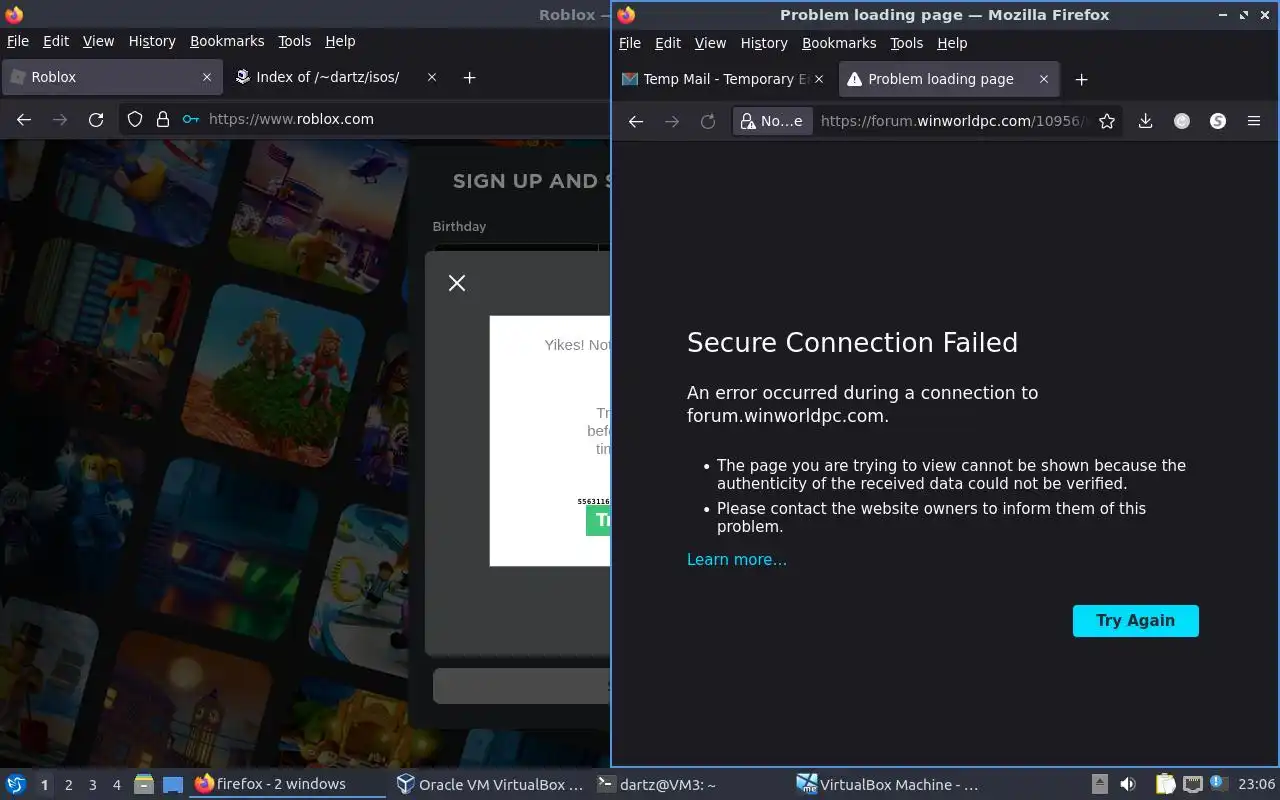Close the Temp Mail tab
Image resolution: width=1280 pixels, height=800 pixels.
(819, 79)
